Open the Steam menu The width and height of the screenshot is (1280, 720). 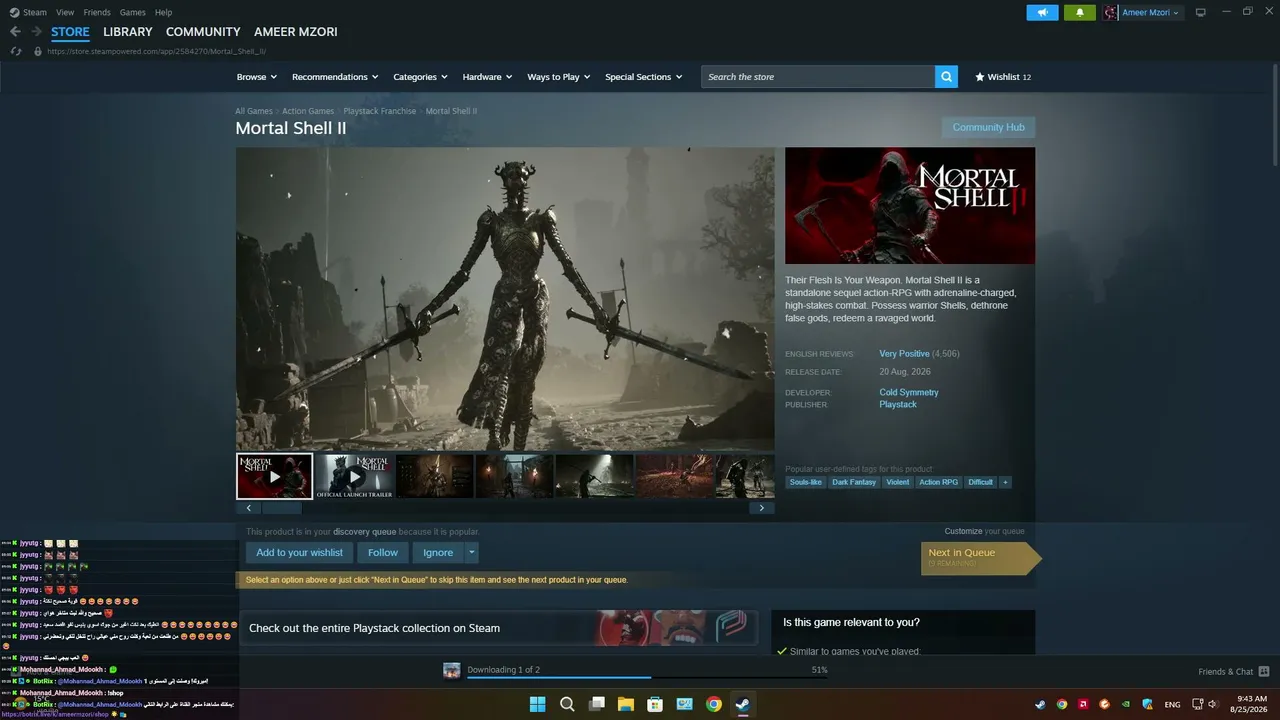35,12
